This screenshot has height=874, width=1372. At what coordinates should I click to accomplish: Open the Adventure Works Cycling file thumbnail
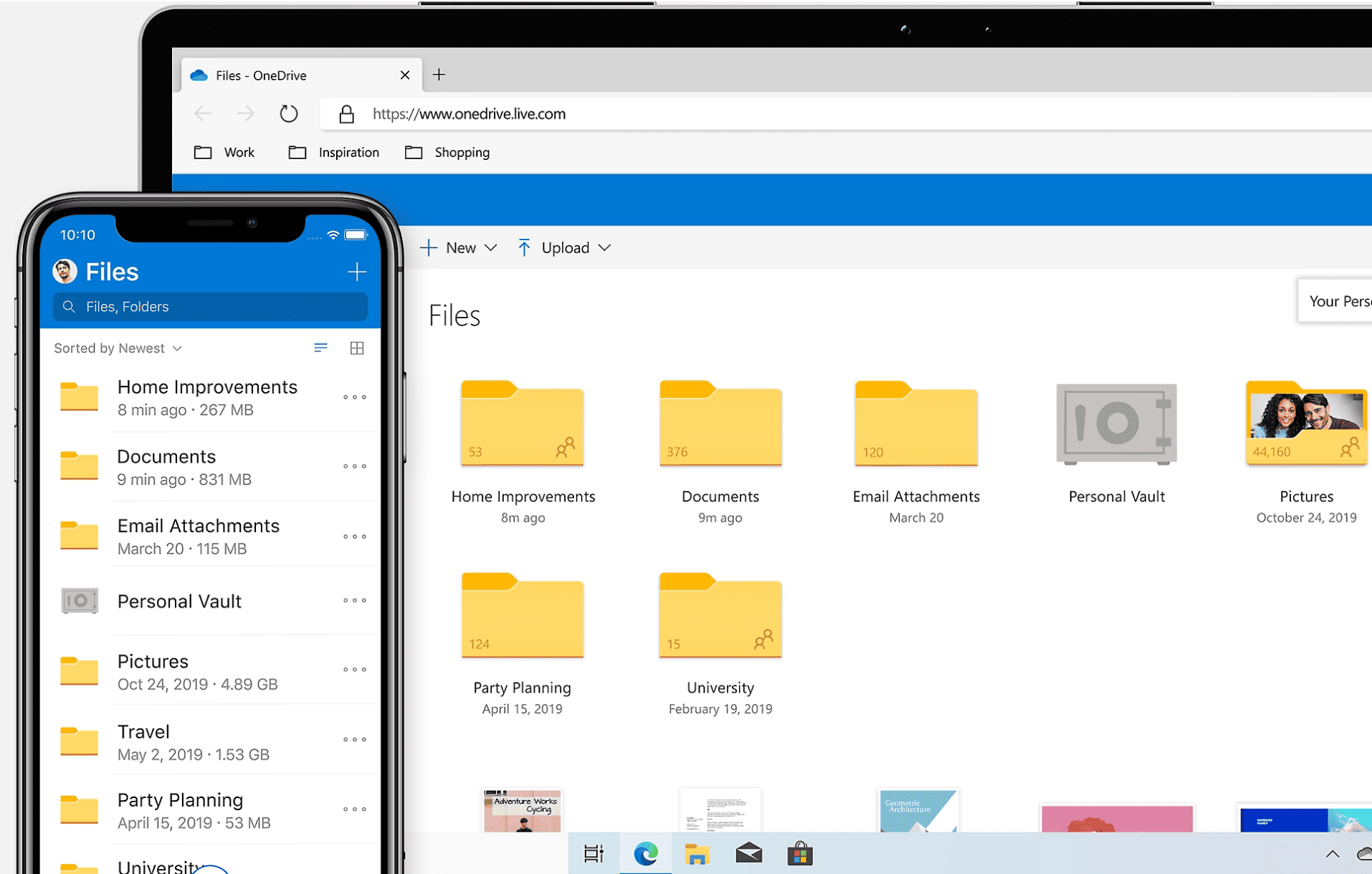pyautogui.click(x=523, y=810)
